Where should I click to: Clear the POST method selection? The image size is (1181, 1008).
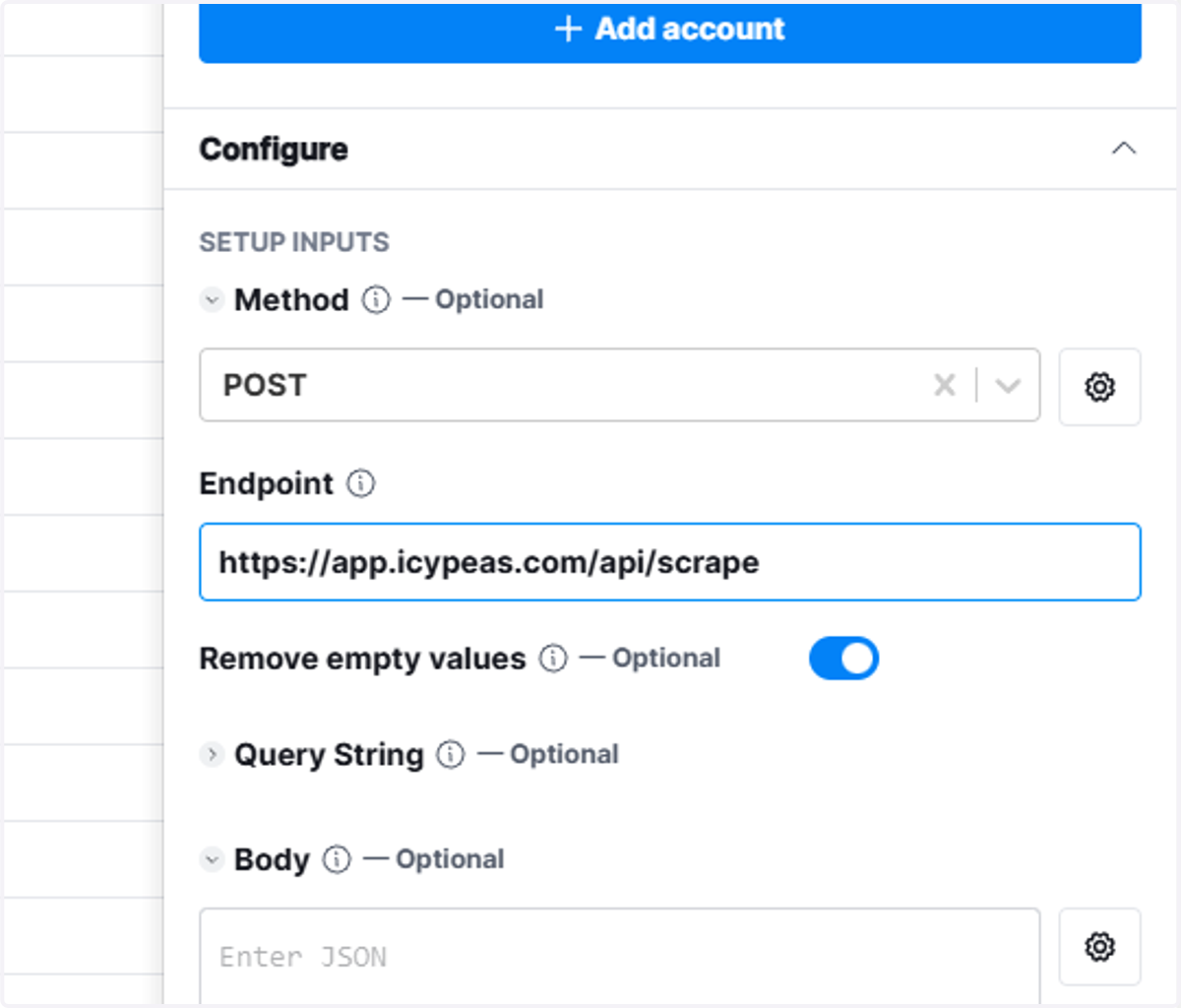click(x=944, y=385)
